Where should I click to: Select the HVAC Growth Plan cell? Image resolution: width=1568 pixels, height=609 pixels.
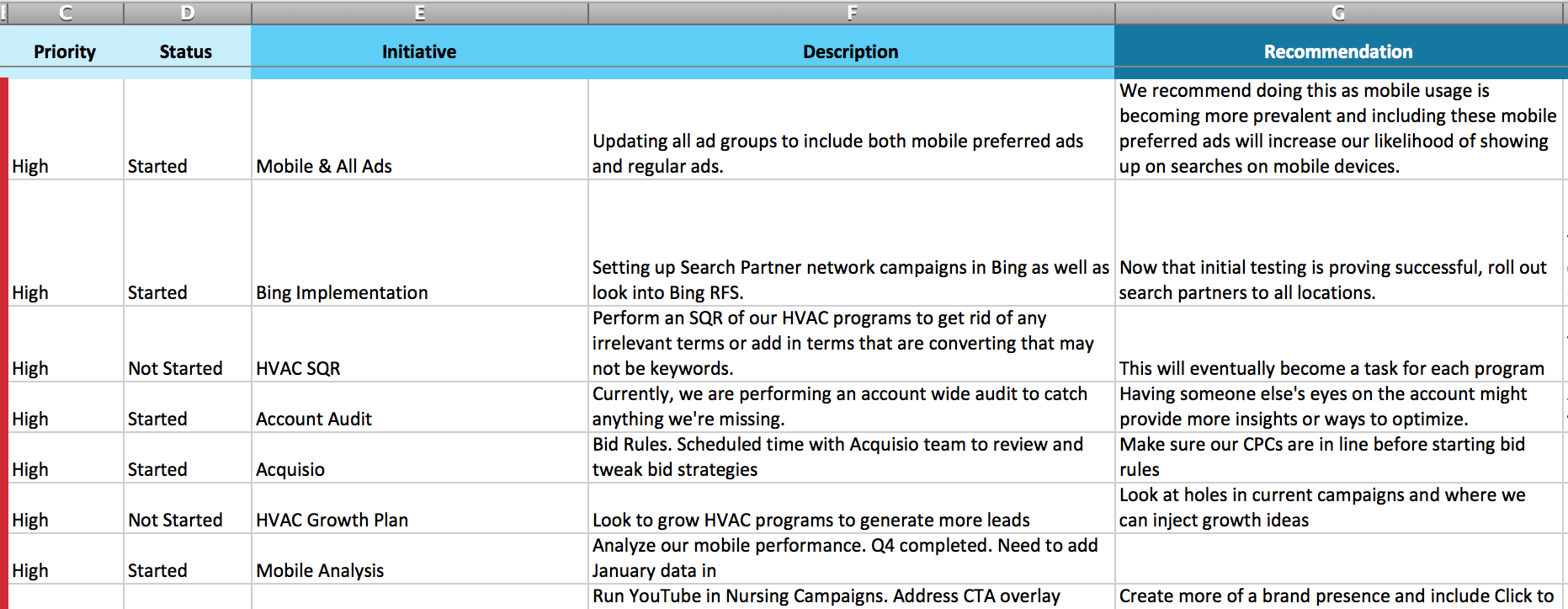(x=419, y=508)
